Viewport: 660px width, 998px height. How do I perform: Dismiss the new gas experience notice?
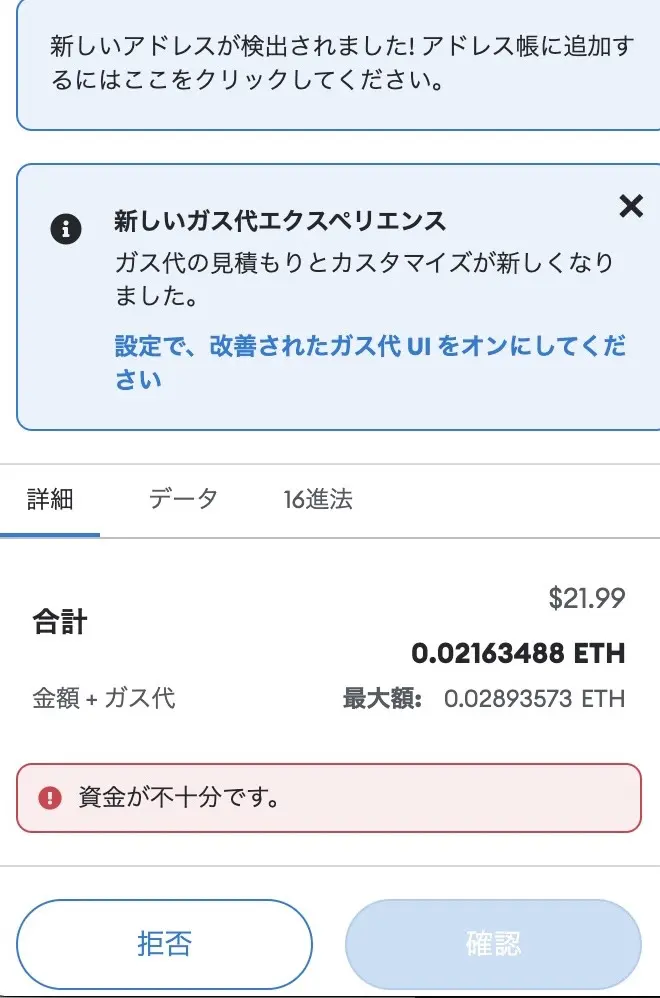coord(631,207)
